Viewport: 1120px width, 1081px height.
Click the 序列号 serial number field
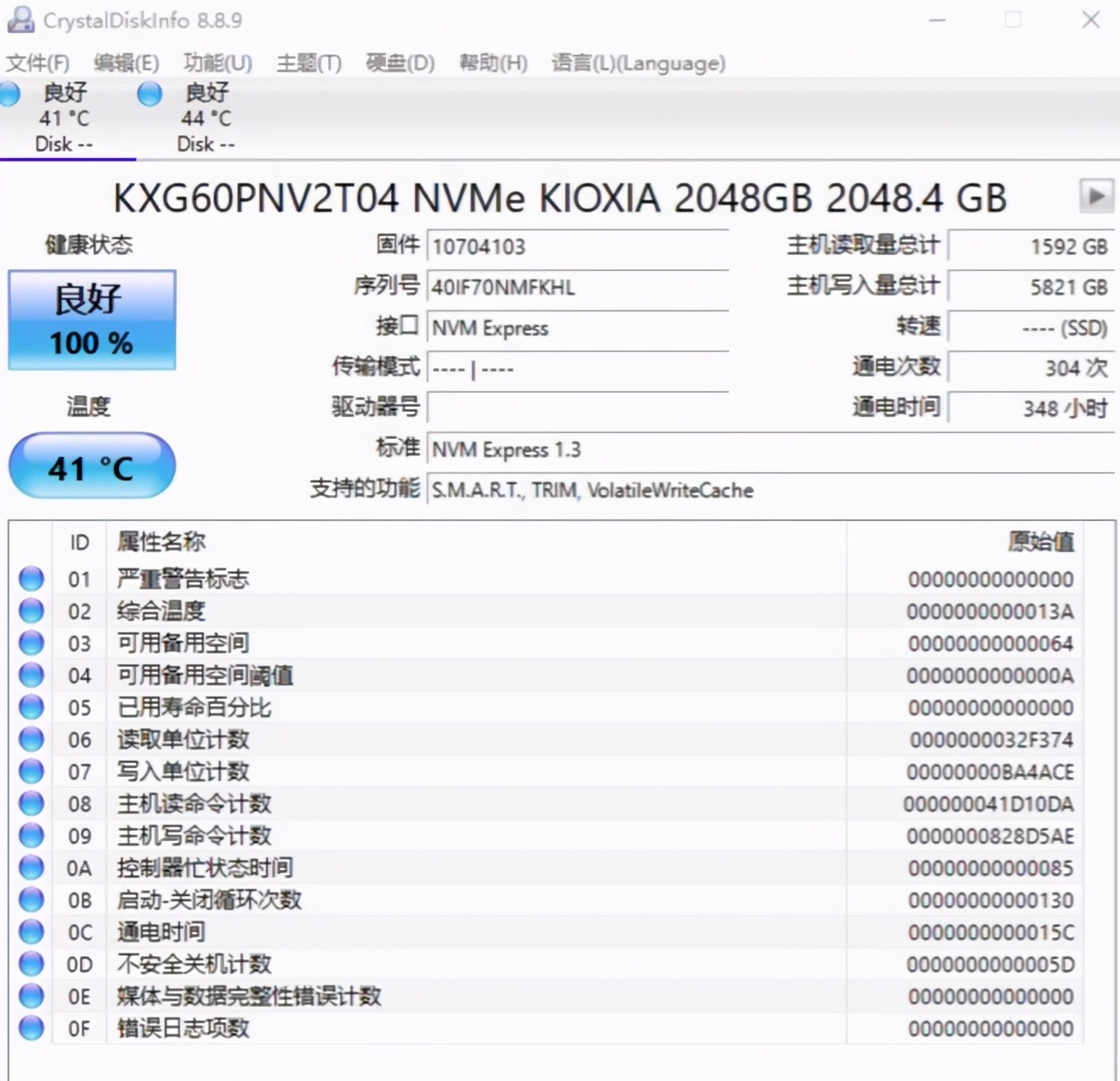pyautogui.click(x=579, y=287)
